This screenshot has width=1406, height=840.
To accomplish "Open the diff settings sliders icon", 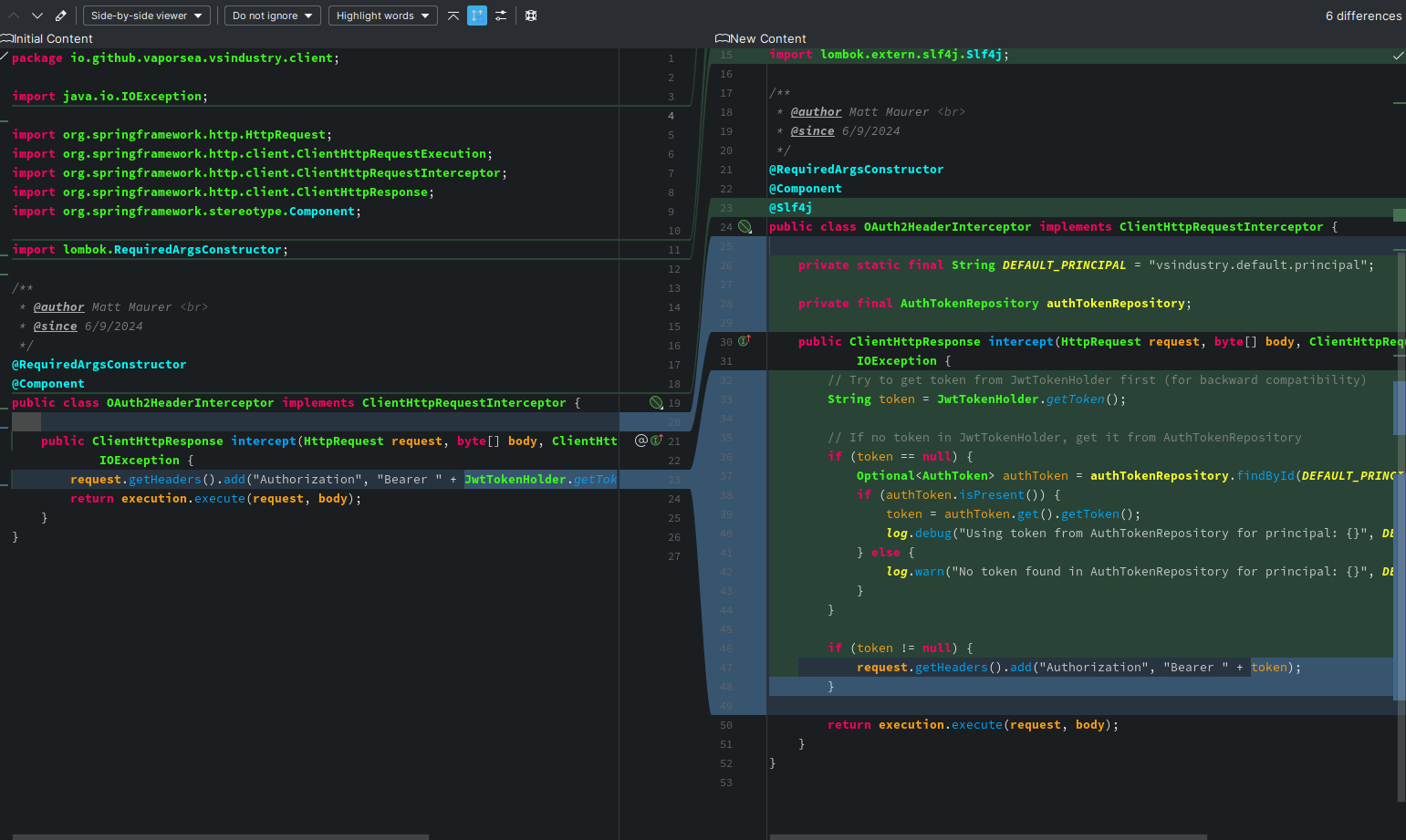I will coord(501,16).
